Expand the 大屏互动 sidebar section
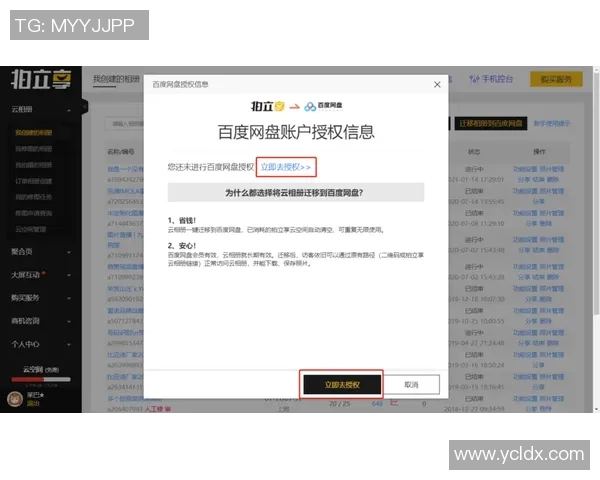The width and height of the screenshot is (600, 480). pyautogui.click(x=41, y=275)
